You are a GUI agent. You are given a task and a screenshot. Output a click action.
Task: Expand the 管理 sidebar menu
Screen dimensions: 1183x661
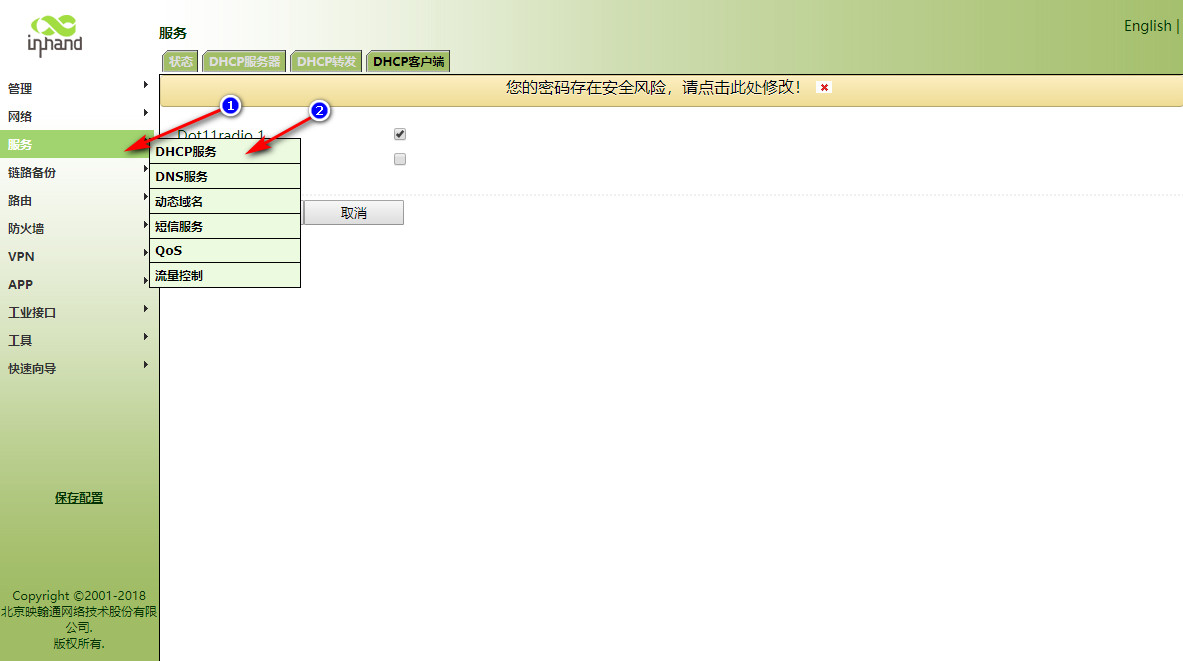click(x=20, y=88)
